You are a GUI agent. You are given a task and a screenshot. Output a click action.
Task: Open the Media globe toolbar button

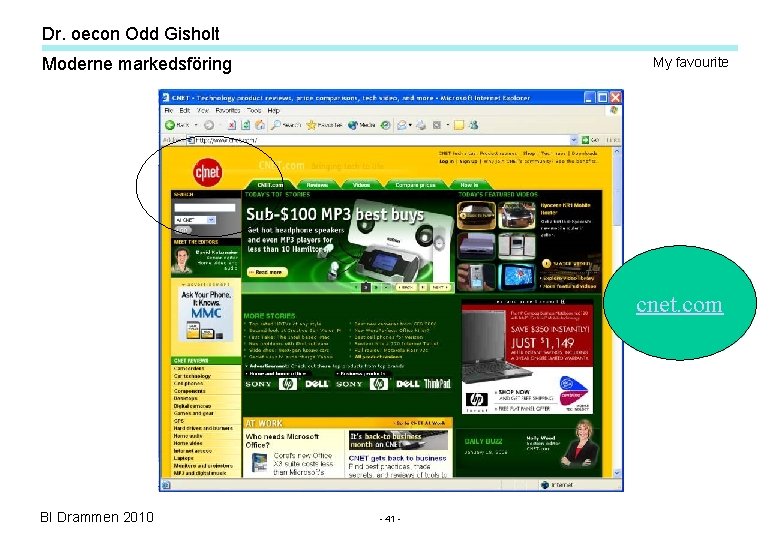point(361,125)
